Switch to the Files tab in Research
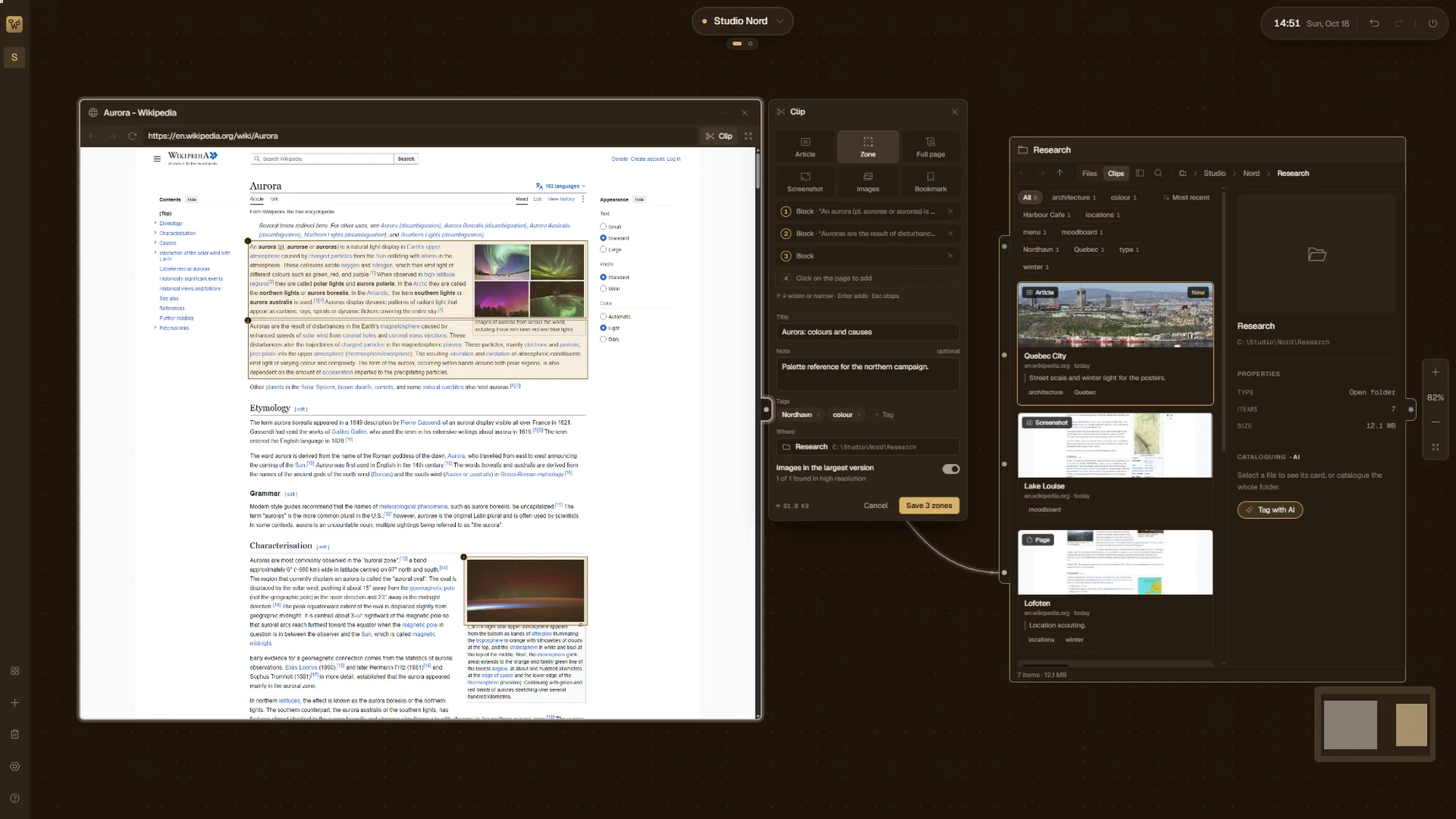 coord(1089,173)
